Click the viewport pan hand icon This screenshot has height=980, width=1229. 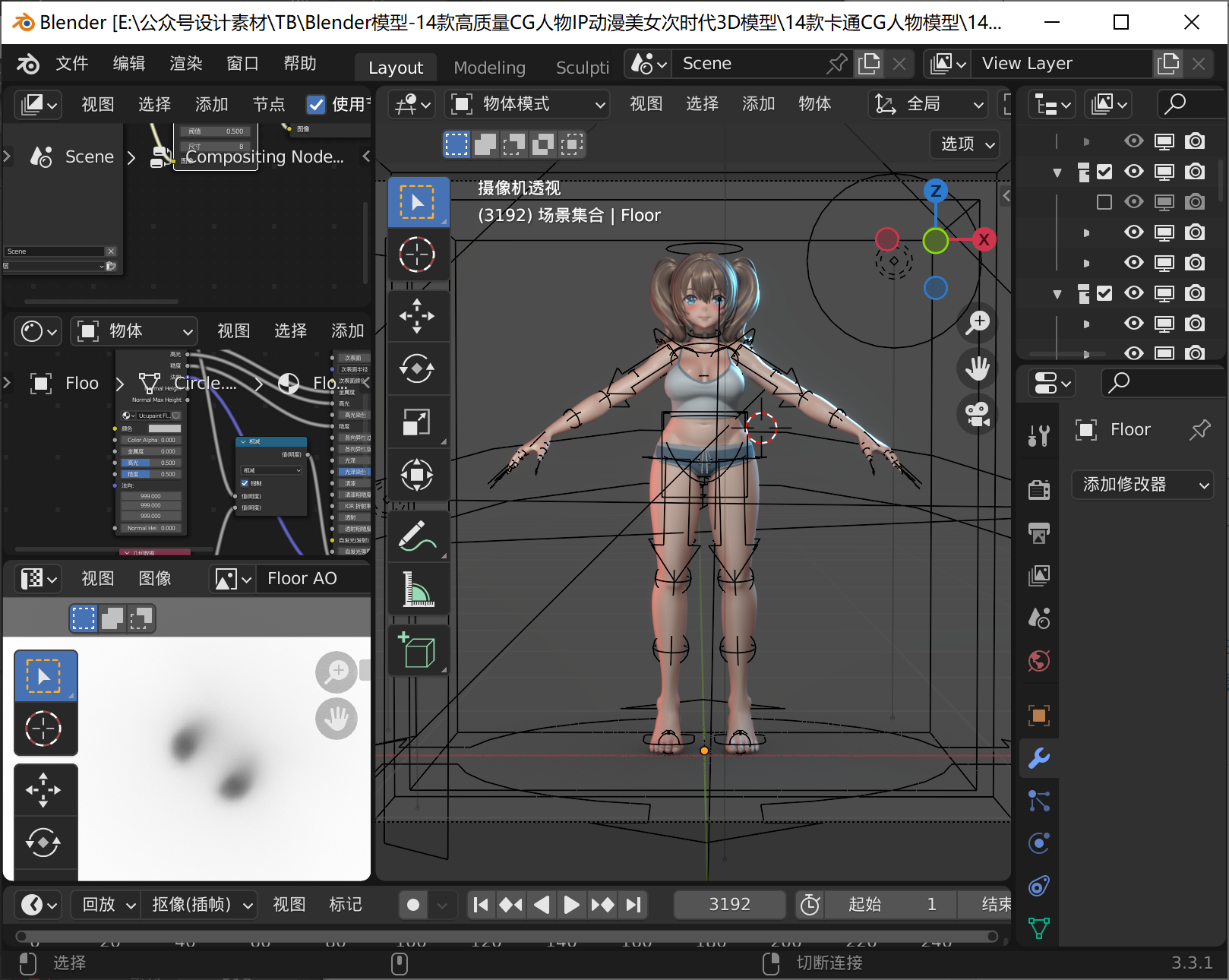978,369
